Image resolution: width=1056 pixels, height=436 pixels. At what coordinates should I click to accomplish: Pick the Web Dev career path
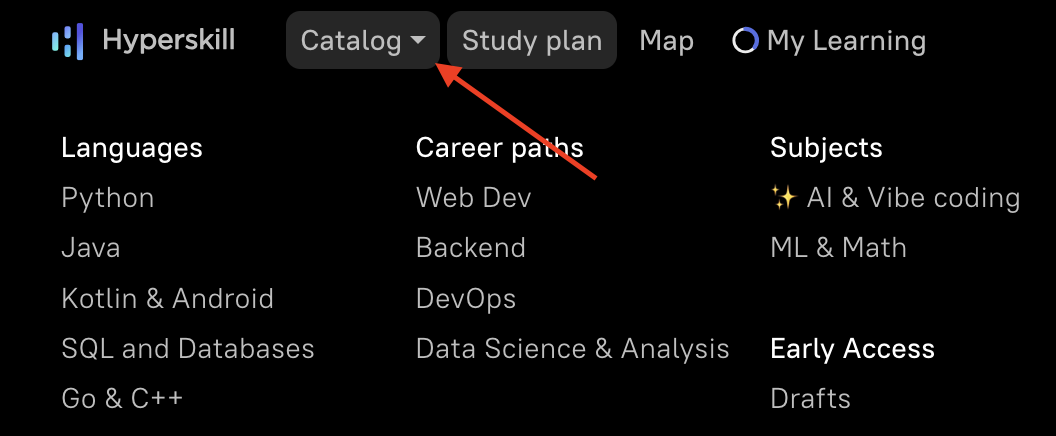coord(473,198)
